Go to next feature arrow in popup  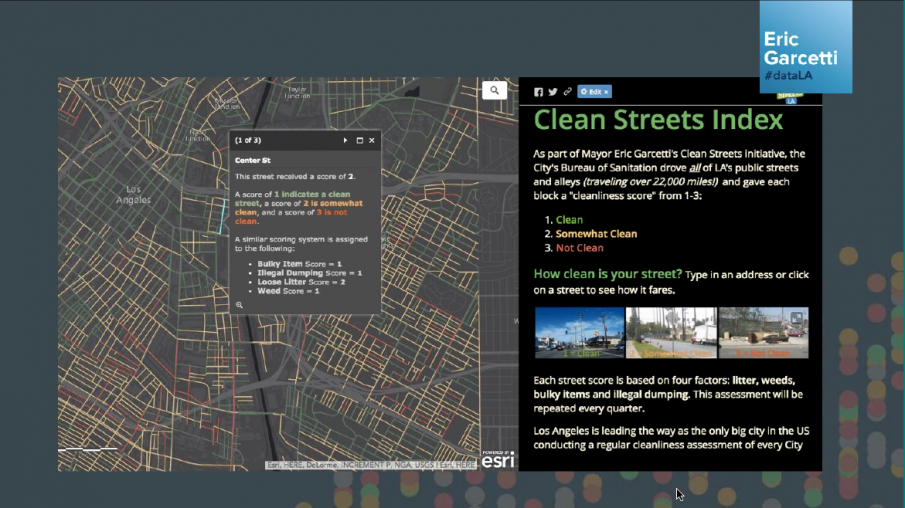pos(345,140)
